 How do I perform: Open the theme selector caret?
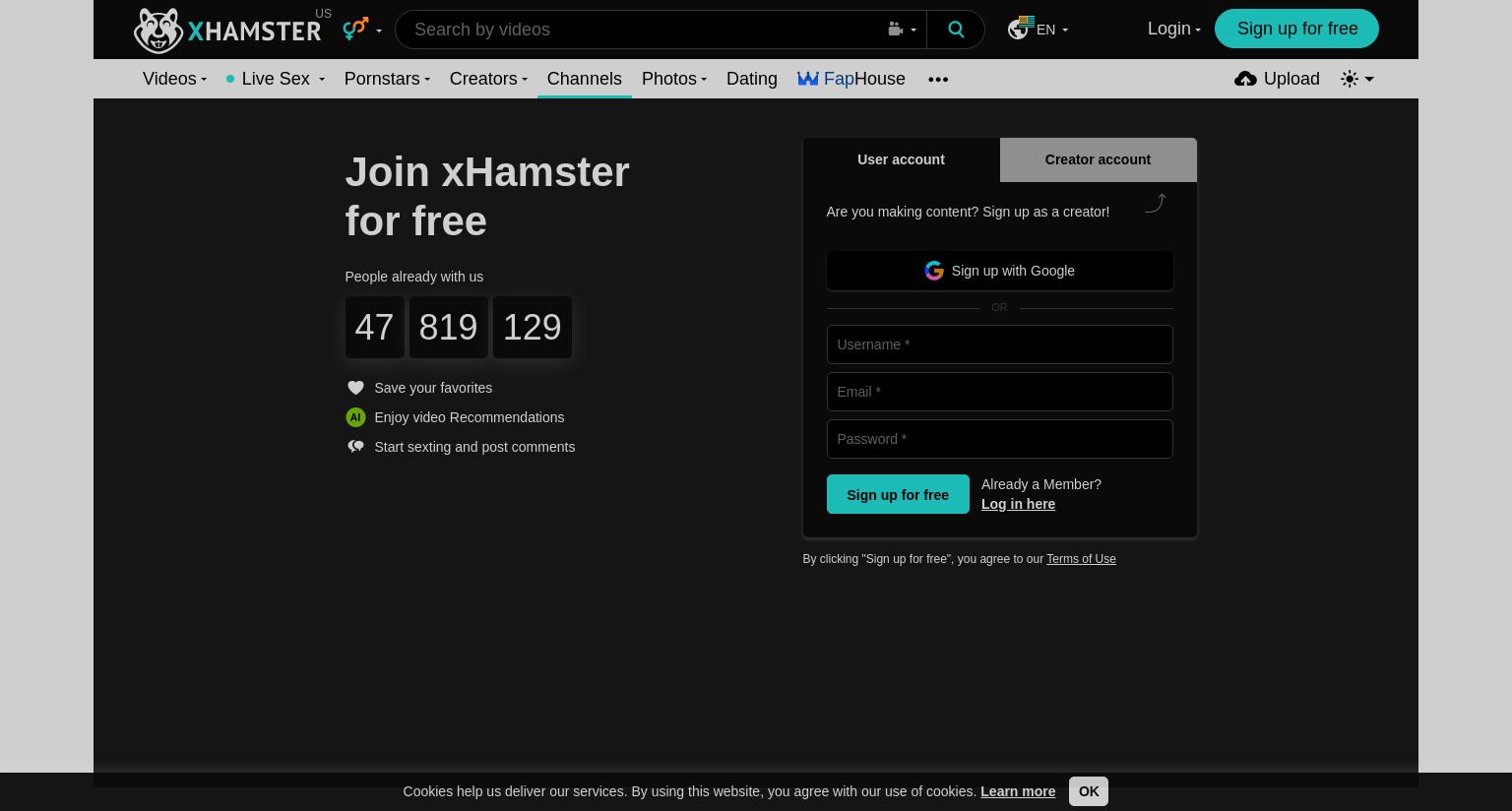pyautogui.click(x=1368, y=79)
